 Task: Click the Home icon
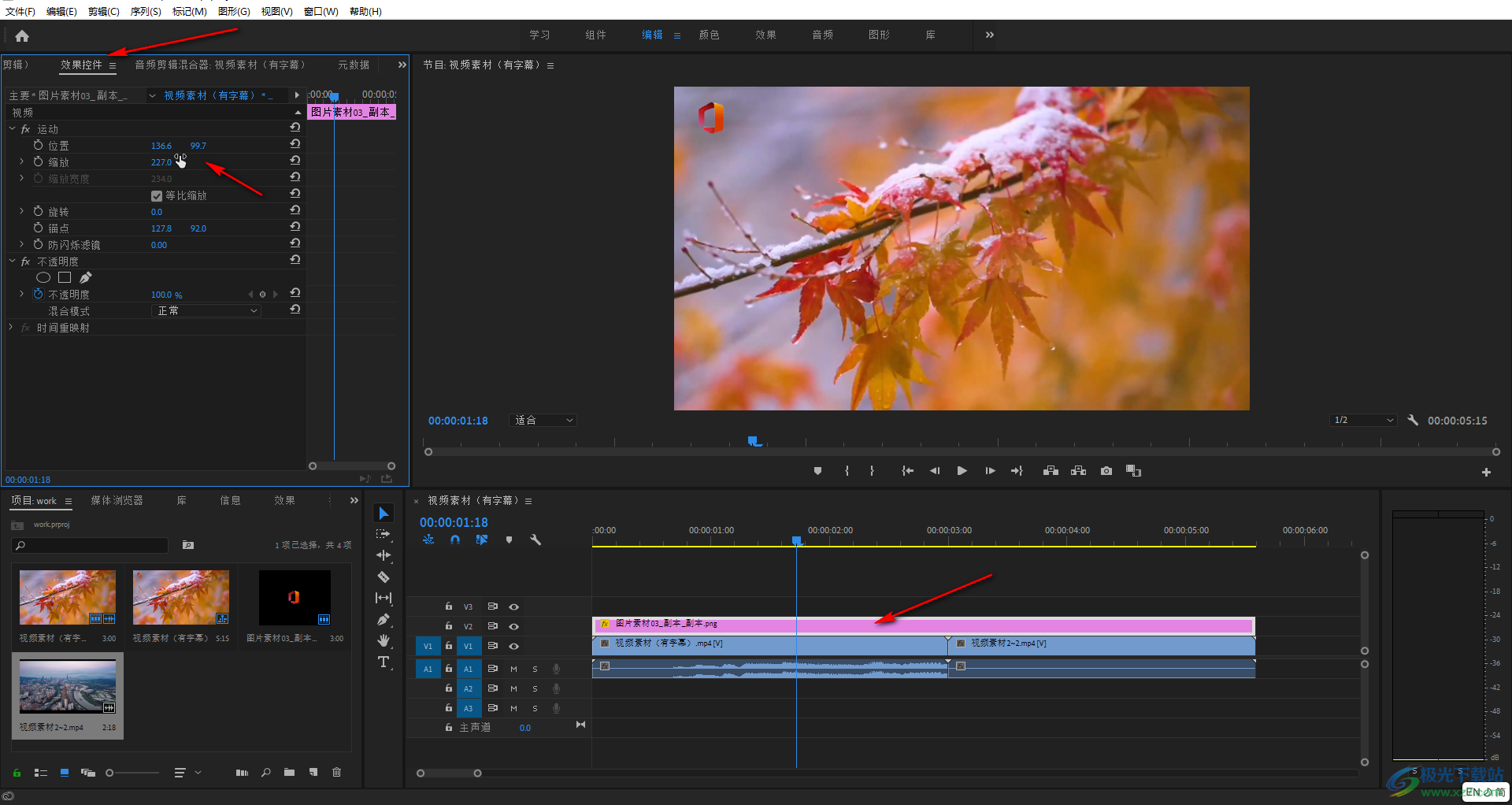(22, 35)
